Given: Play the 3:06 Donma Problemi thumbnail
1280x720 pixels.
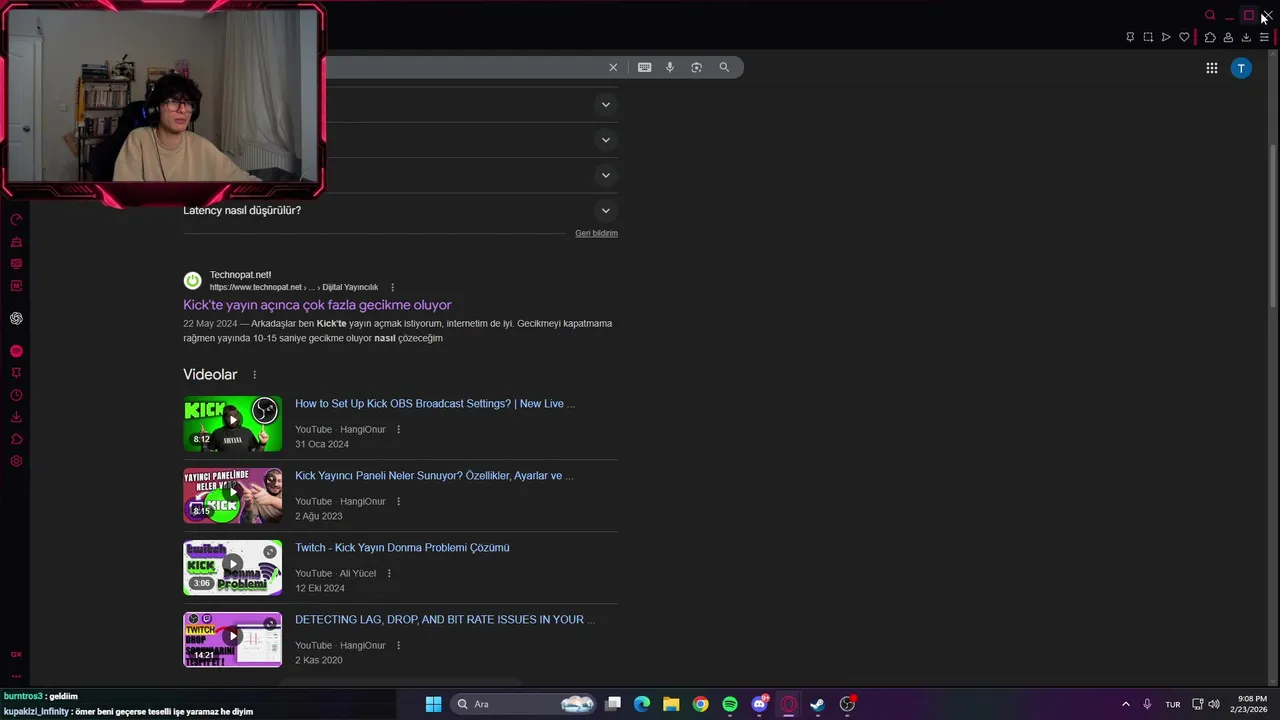Looking at the screenshot, I should tap(232, 568).
